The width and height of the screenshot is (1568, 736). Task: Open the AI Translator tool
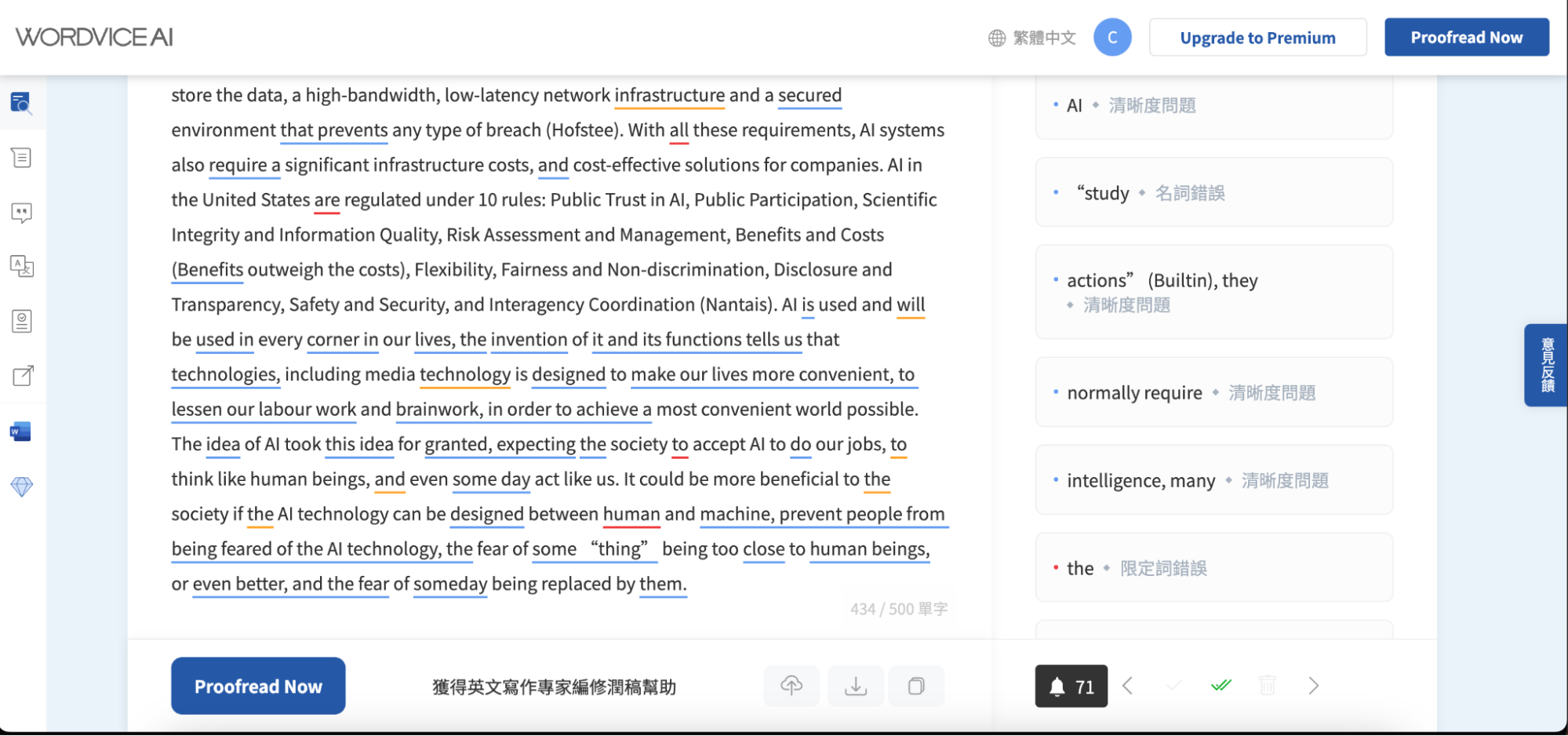tap(21, 267)
